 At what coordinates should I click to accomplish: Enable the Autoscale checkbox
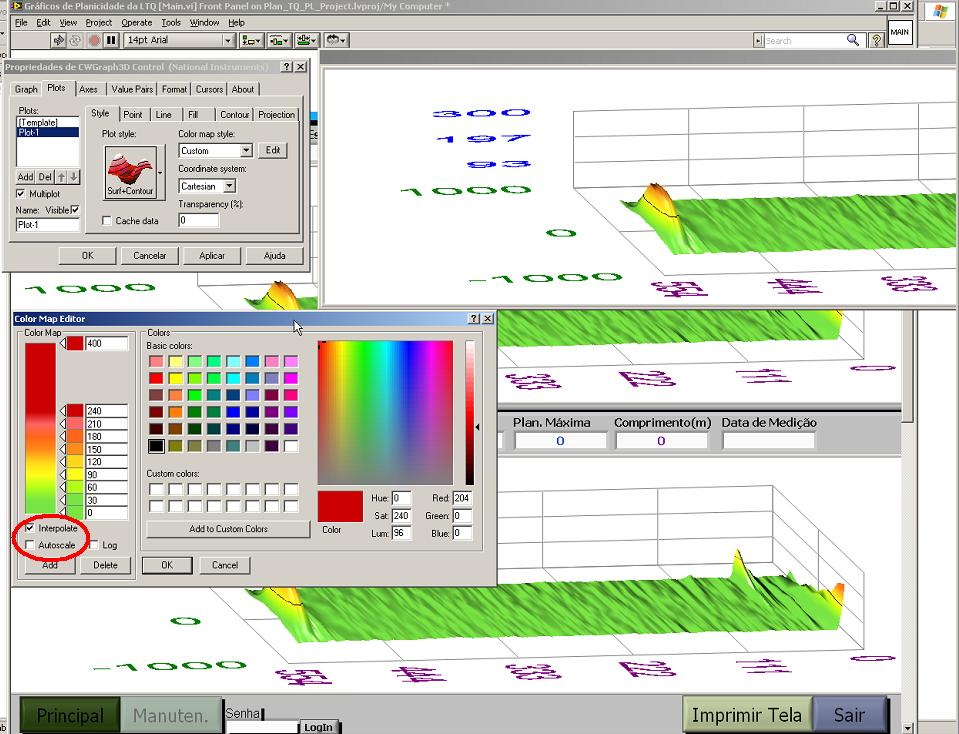point(29,545)
